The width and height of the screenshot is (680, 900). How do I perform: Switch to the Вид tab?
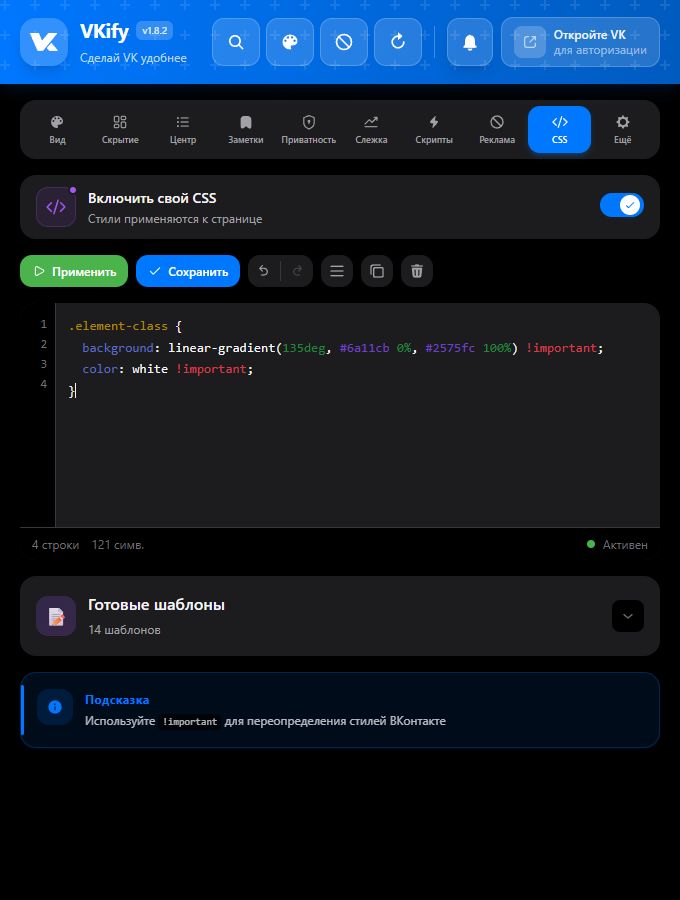tap(57, 130)
